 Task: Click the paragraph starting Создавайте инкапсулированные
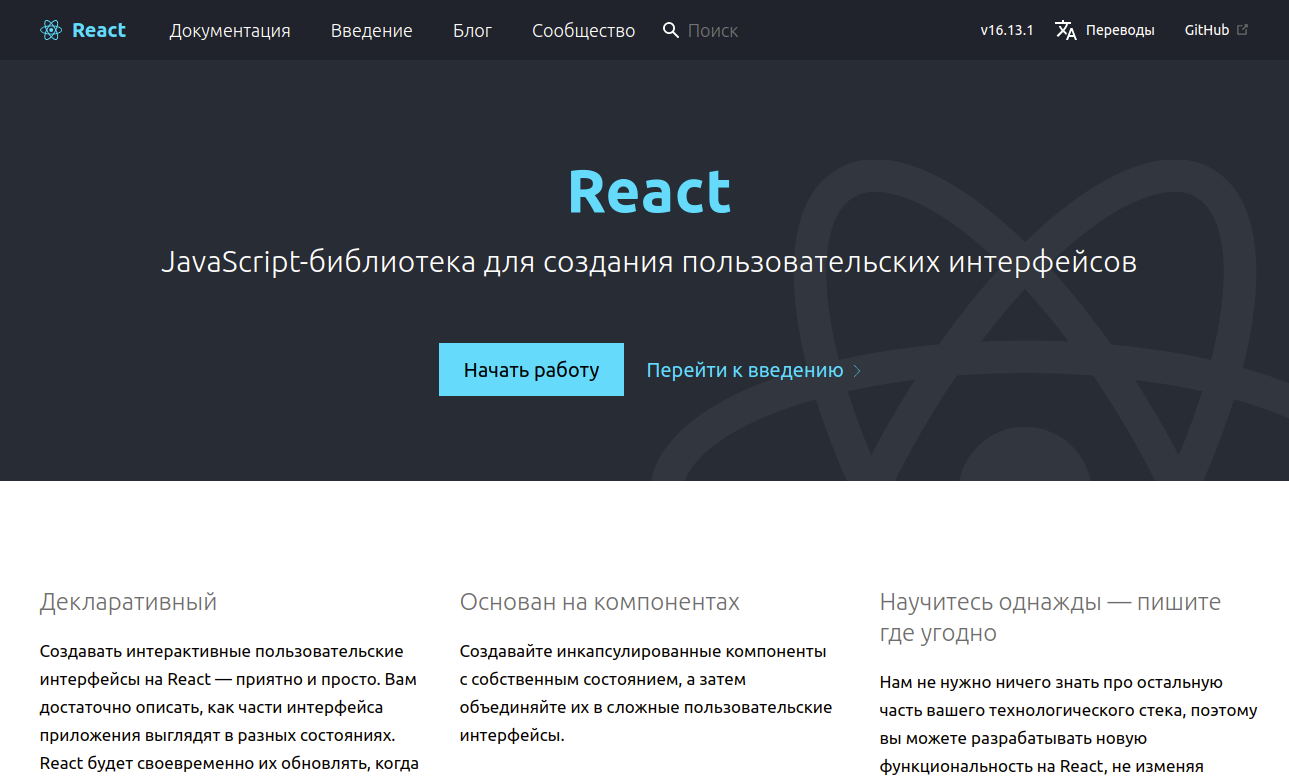pos(646,693)
